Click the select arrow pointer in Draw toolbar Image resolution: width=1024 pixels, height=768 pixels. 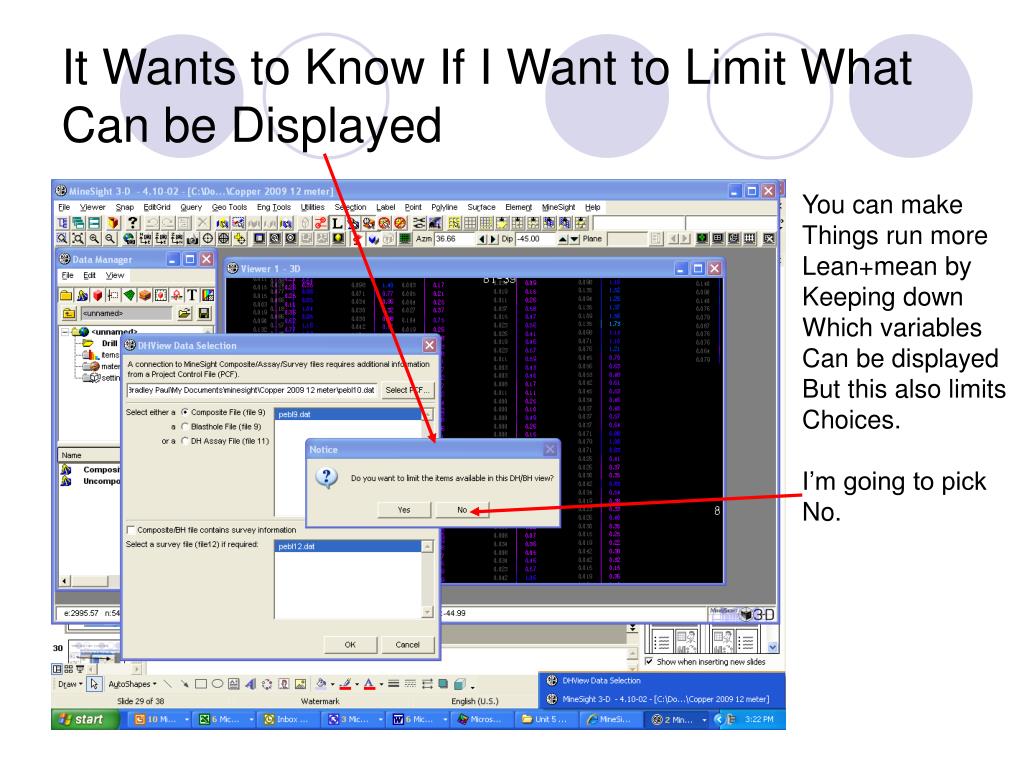tap(94, 684)
